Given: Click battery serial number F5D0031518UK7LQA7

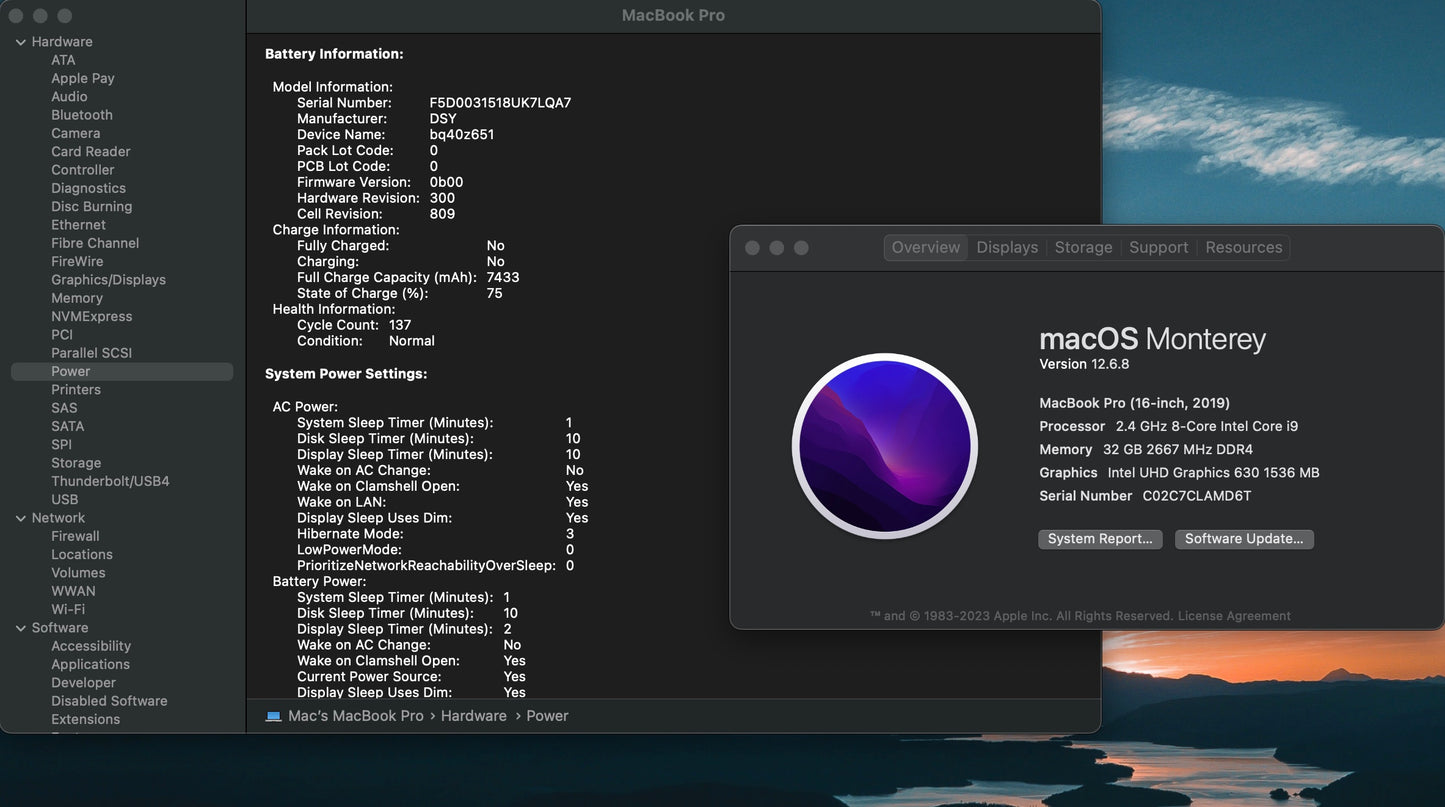Looking at the screenshot, I should click(x=500, y=103).
